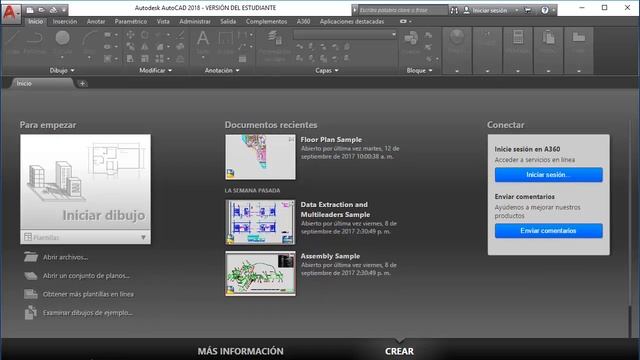Click the binoculars search icon
Image resolution: width=640 pixels, height=360 pixels.
[454, 10]
